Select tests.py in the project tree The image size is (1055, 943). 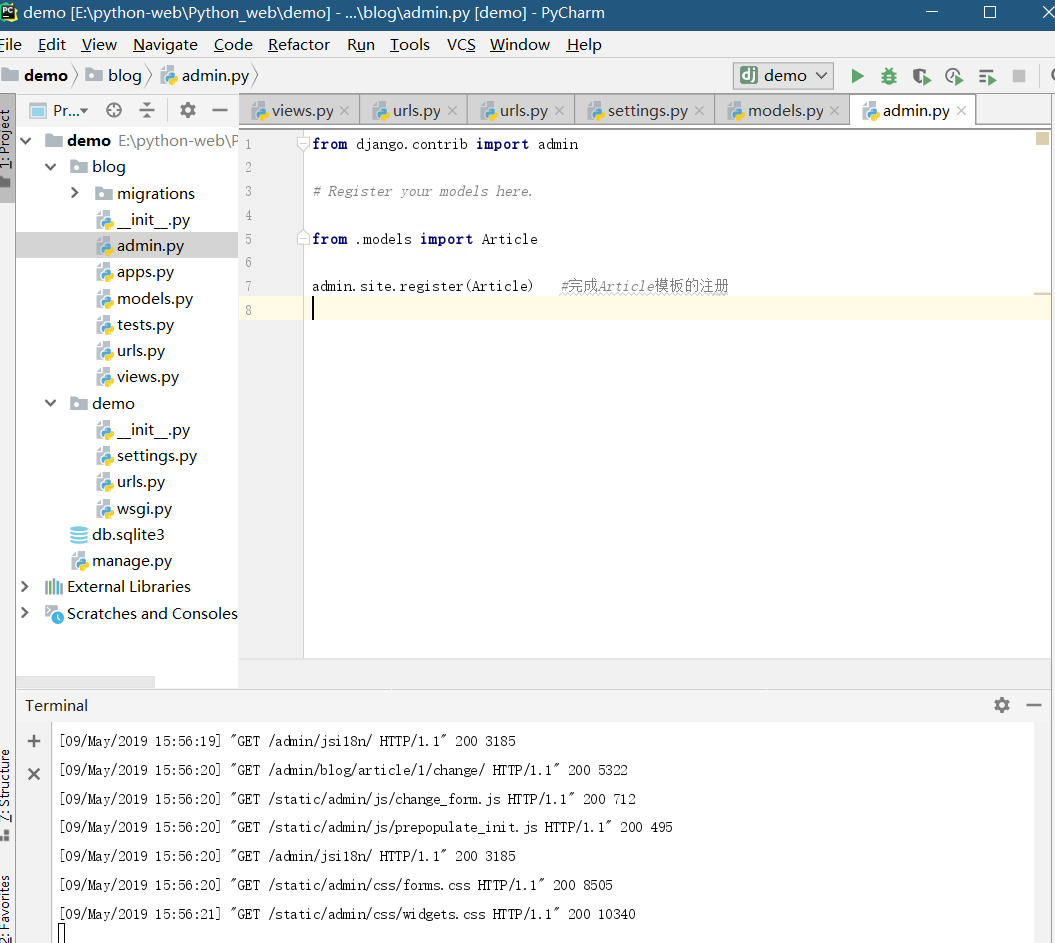point(135,324)
